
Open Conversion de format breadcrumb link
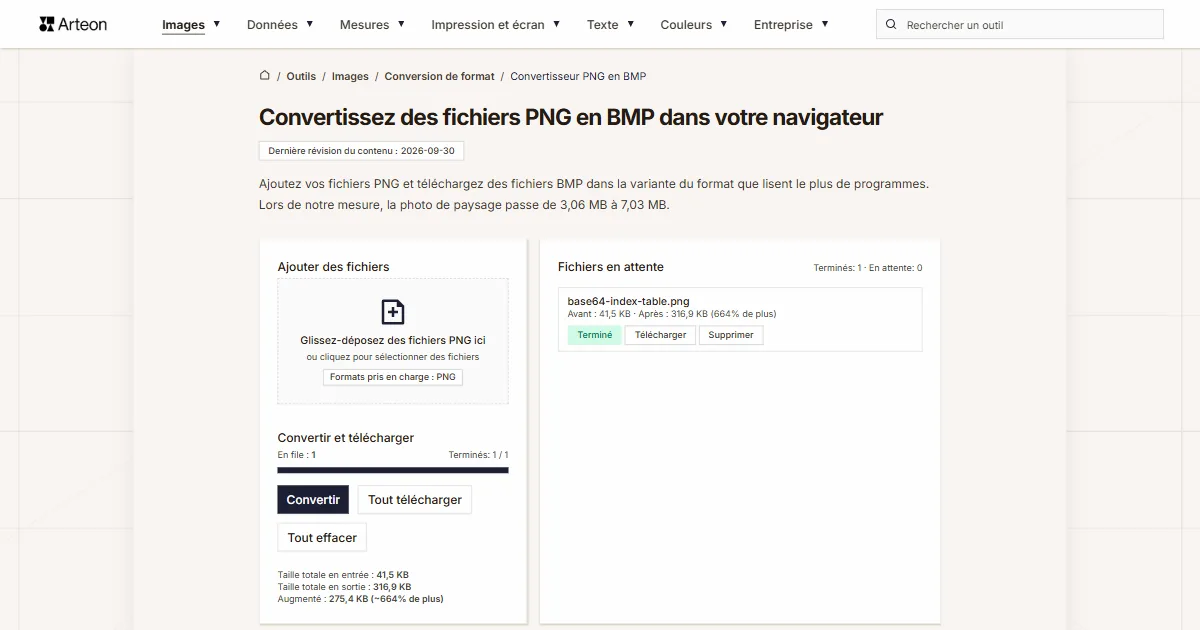pos(439,76)
